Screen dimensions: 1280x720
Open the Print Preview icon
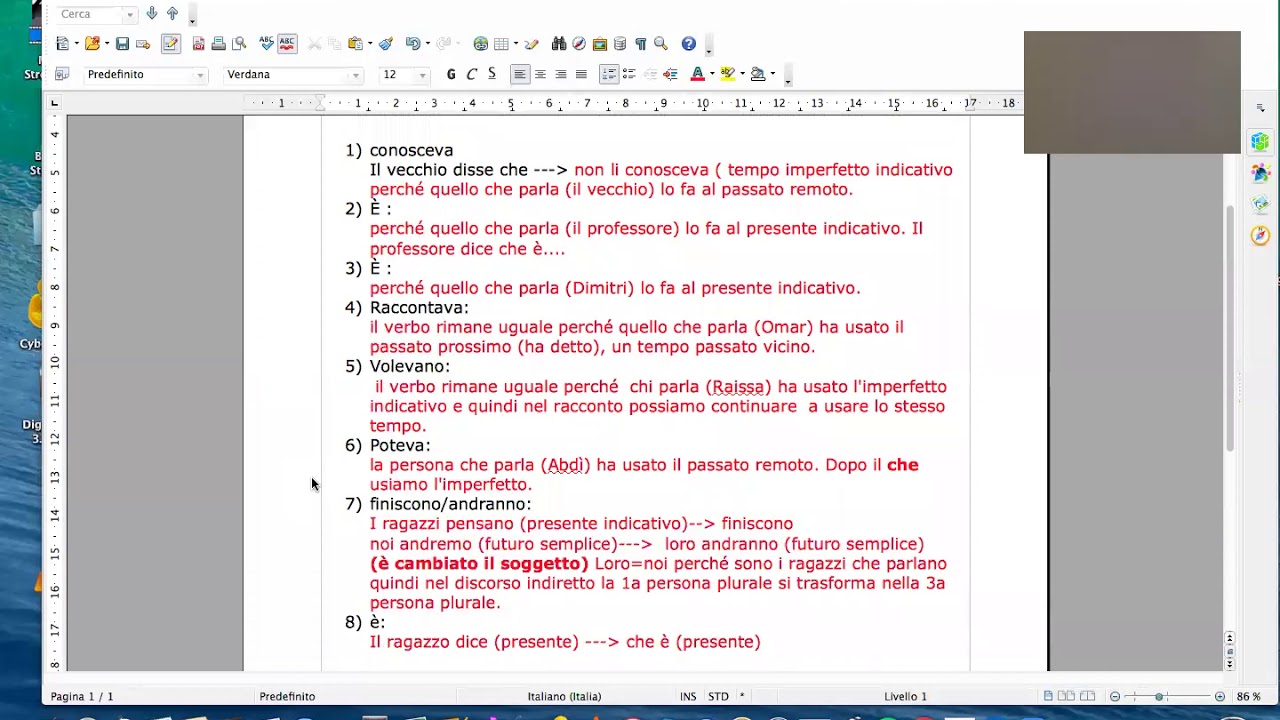pos(239,44)
